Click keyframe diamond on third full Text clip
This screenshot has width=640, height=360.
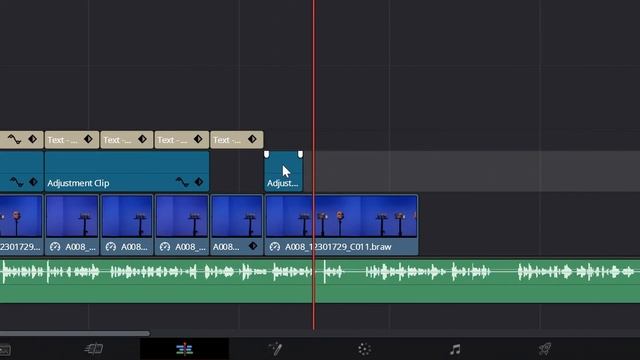point(198,139)
